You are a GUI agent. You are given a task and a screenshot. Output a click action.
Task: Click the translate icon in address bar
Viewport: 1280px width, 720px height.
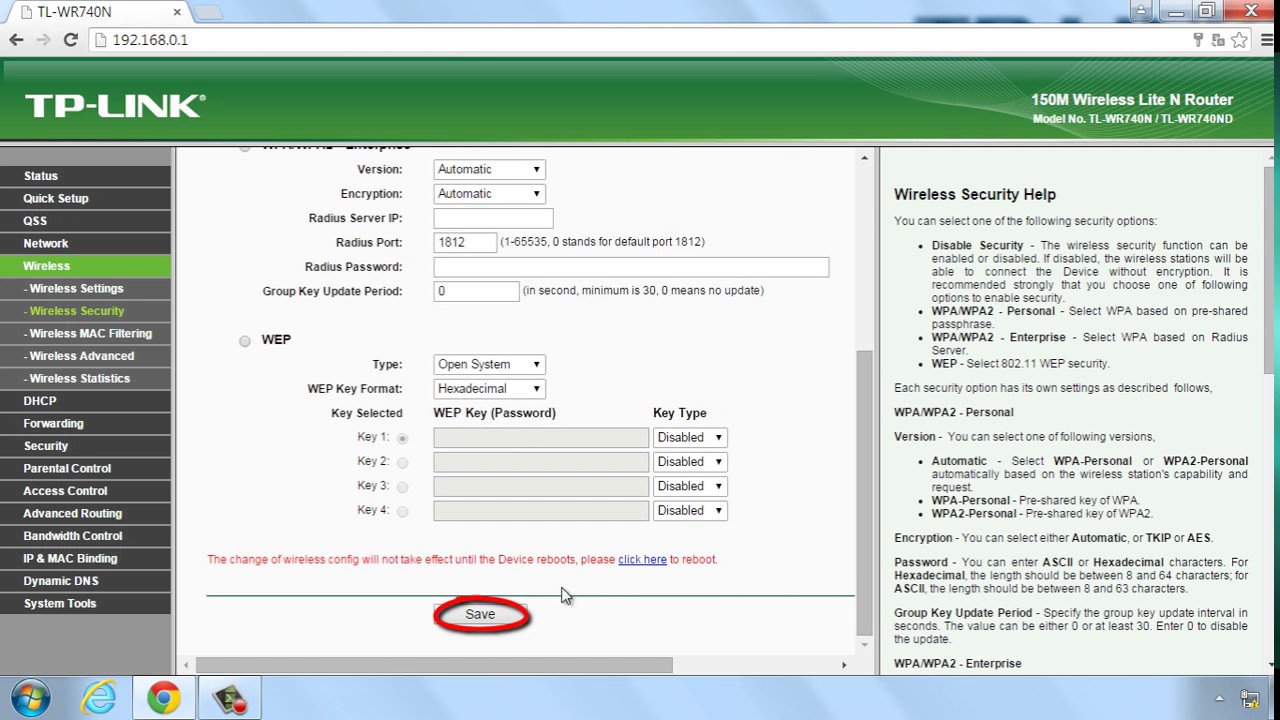(x=1218, y=40)
